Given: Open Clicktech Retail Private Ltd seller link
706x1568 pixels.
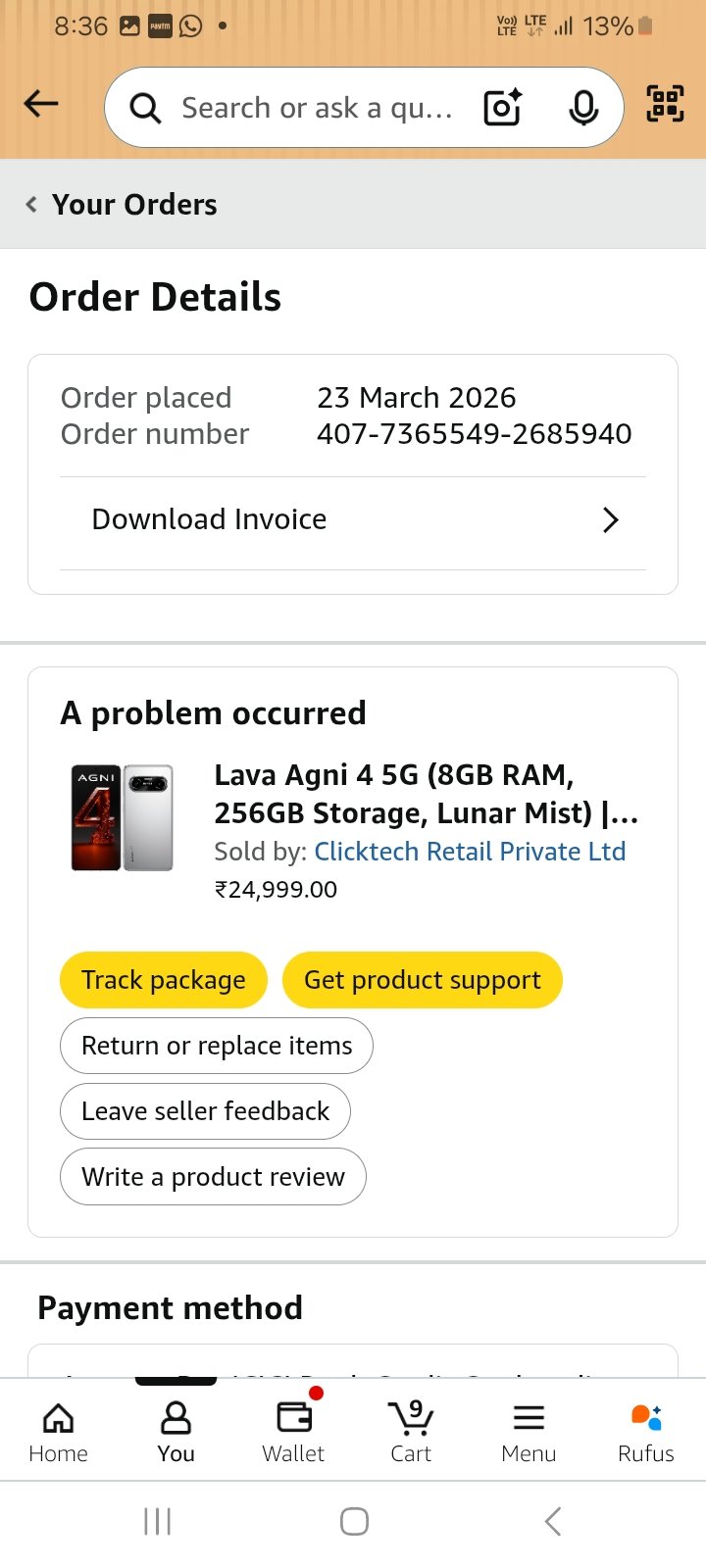Looking at the screenshot, I should pos(470,852).
